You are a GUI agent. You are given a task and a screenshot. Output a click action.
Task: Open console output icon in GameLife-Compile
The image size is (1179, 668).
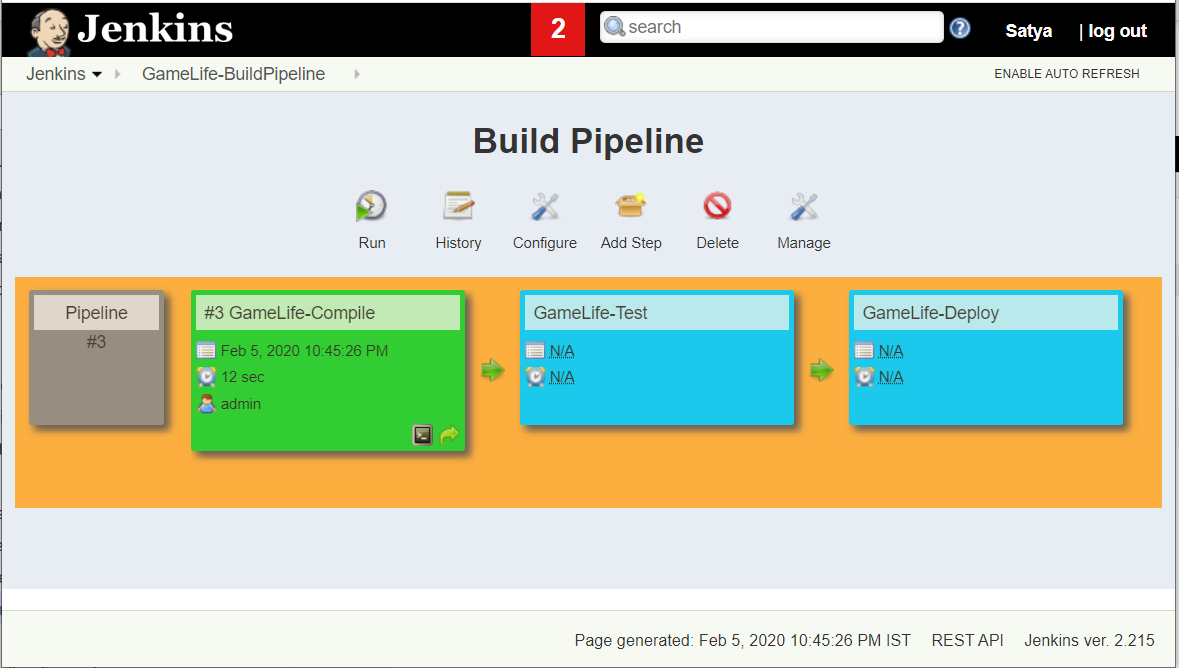423,435
